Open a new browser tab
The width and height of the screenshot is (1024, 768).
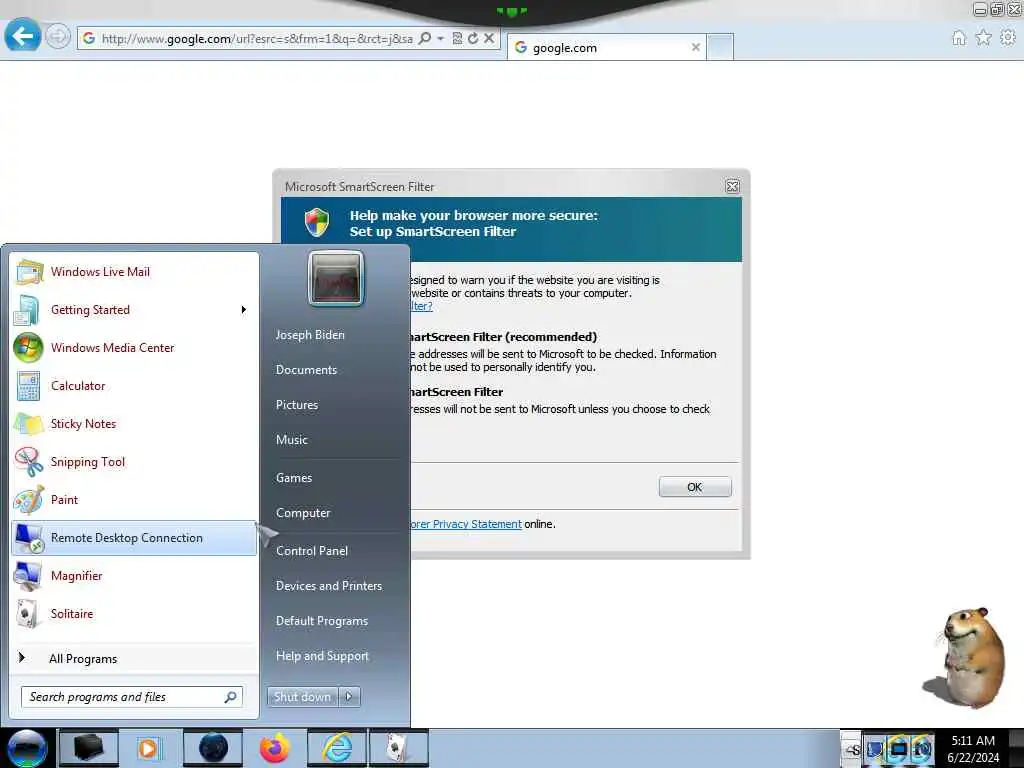[x=720, y=47]
